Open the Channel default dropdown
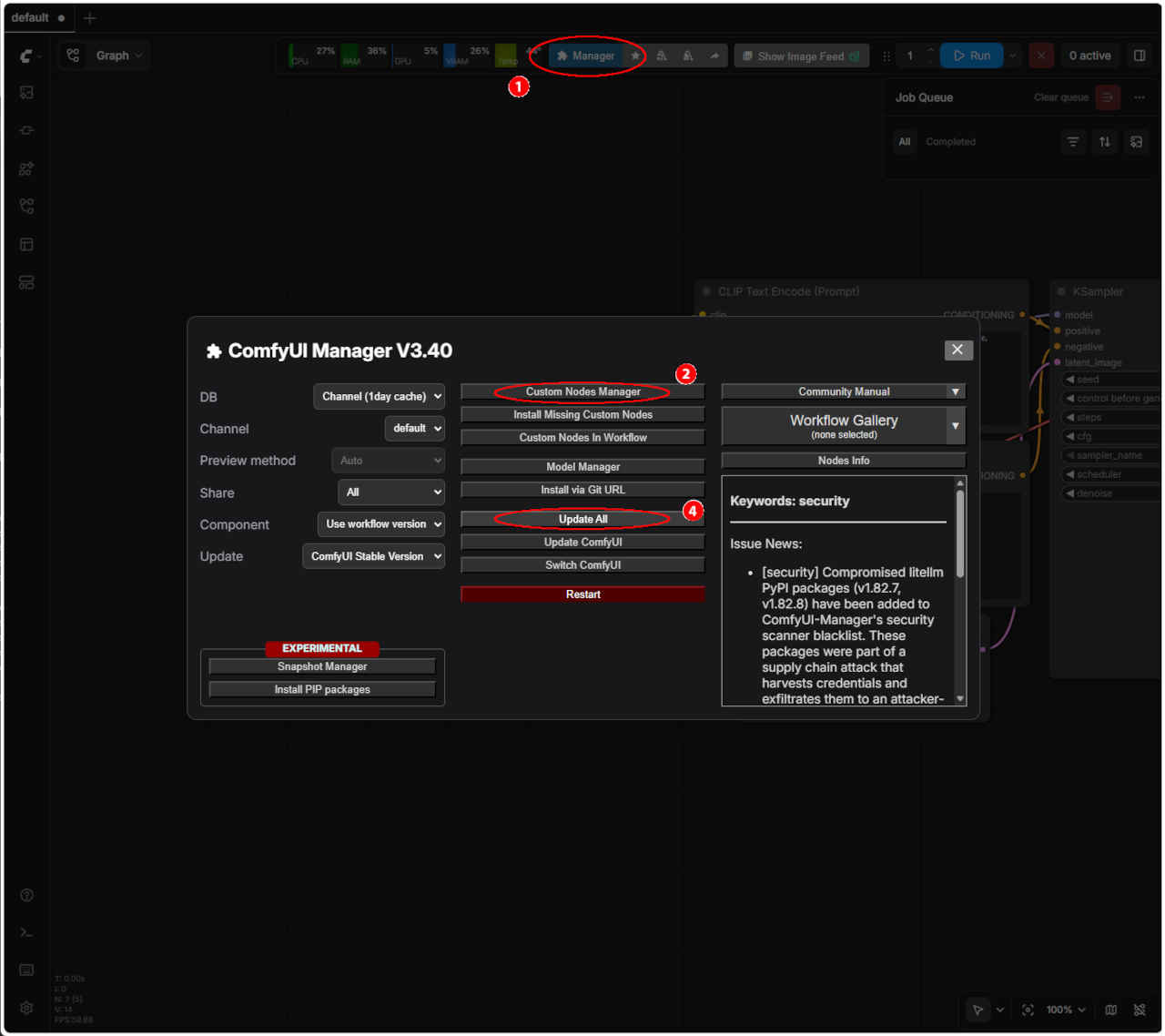 (x=415, y=429)
